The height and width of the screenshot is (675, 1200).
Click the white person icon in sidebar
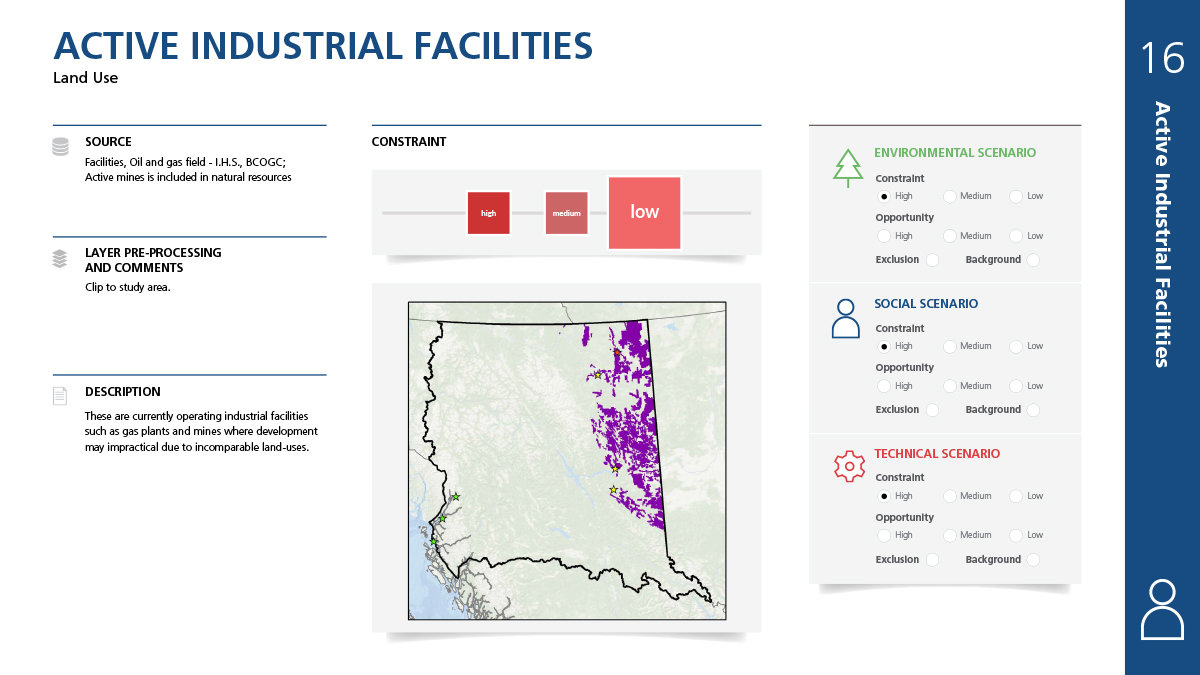click(x=1162, y=608)
